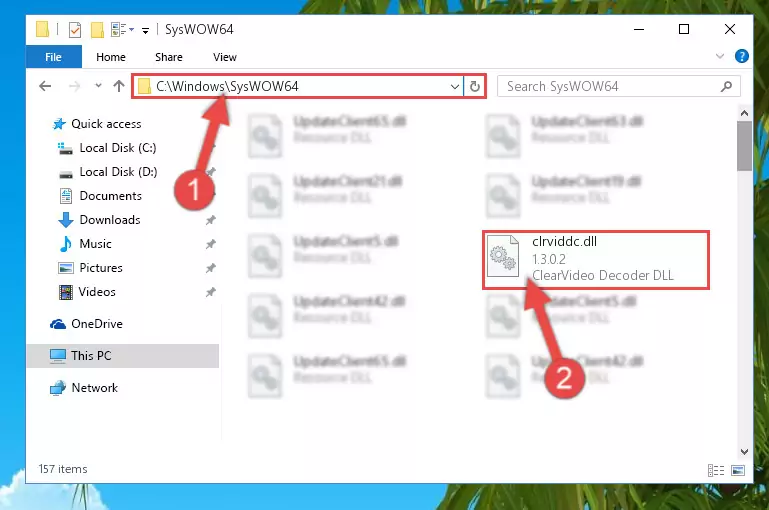The width and height of the screenshot is (769, 510).
Task: Open the recent locations dropdown
Action: tap(98, 86)
